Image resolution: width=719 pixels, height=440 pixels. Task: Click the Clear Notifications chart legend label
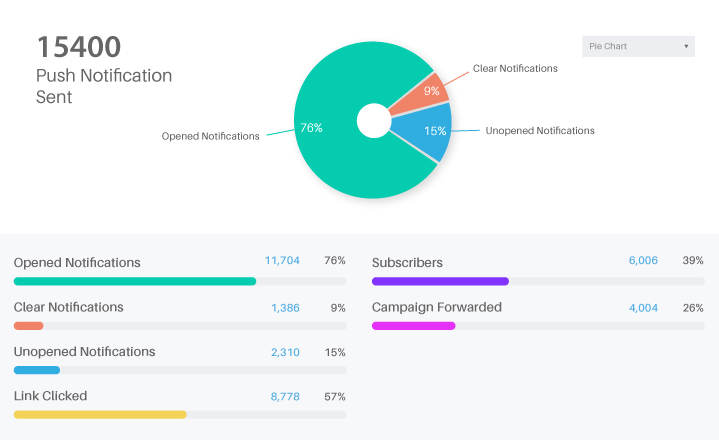click(514, 69)
